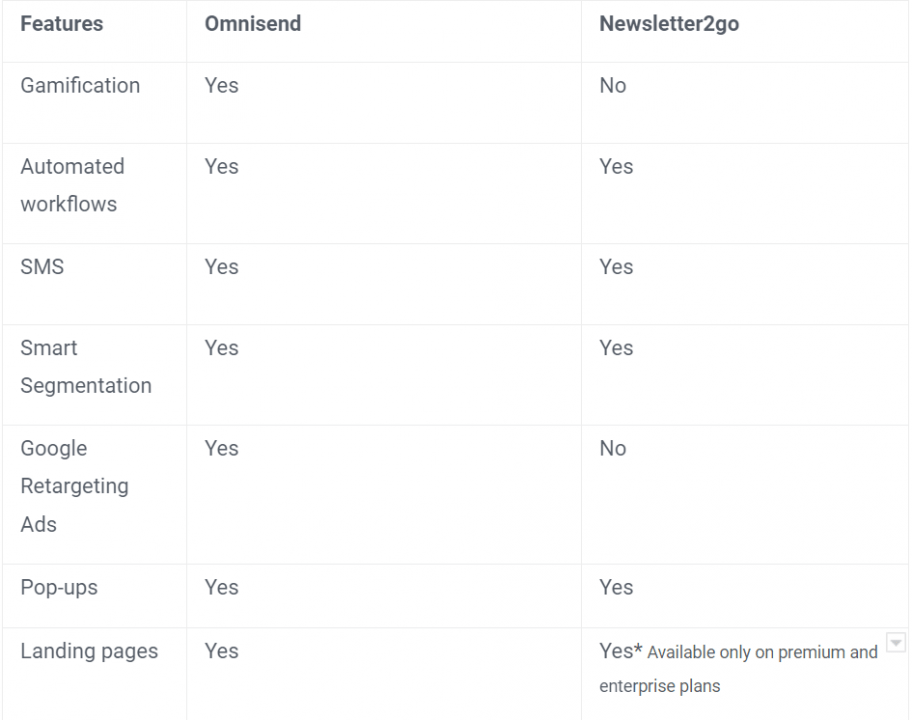This screenshot has width=912, height=720.
Task: Click the Pop-ups feature label
Action: tap(59, 587)
